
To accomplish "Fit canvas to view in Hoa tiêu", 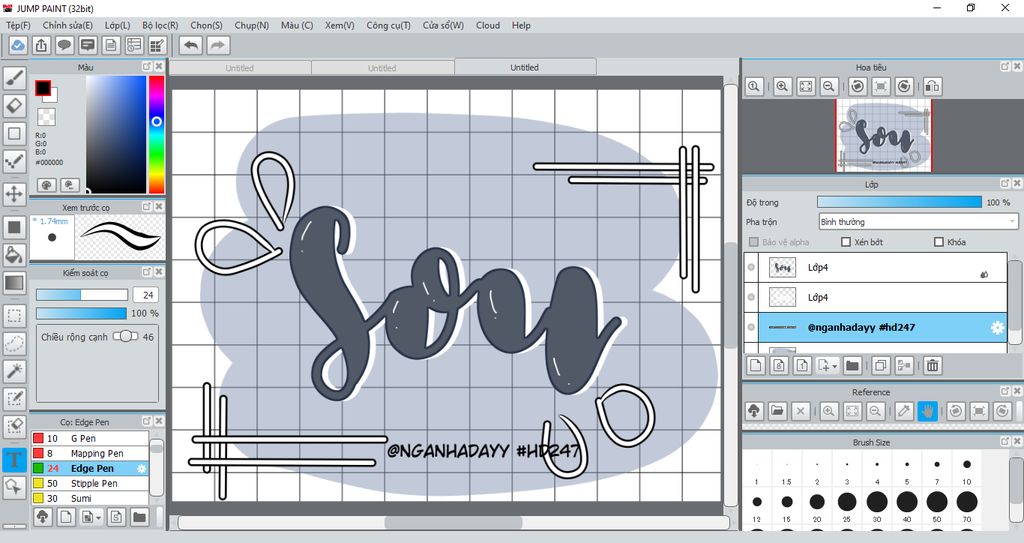I will pos(806,86).
